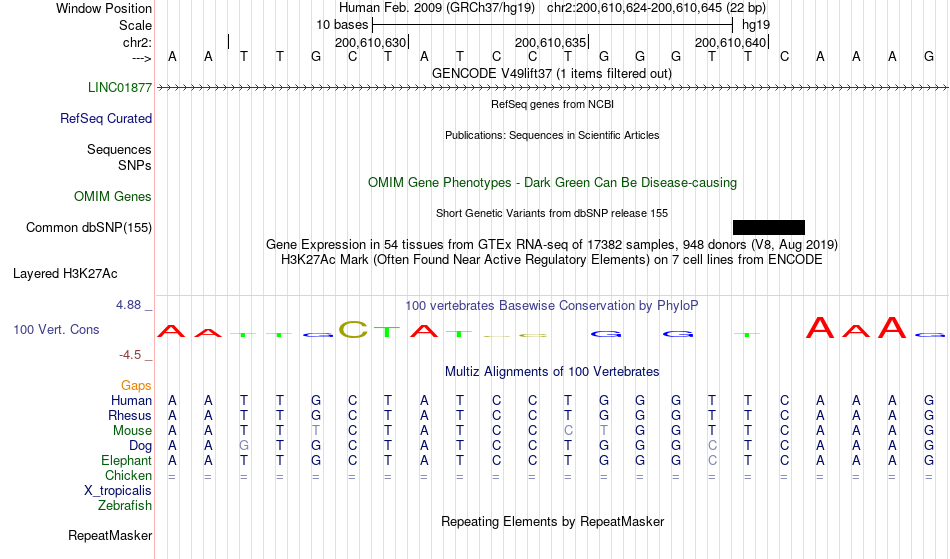Click the 200,610,635 ruler position
Viewport: 950px width, 559px height.
pyautogui.click(x=550, y=43)
